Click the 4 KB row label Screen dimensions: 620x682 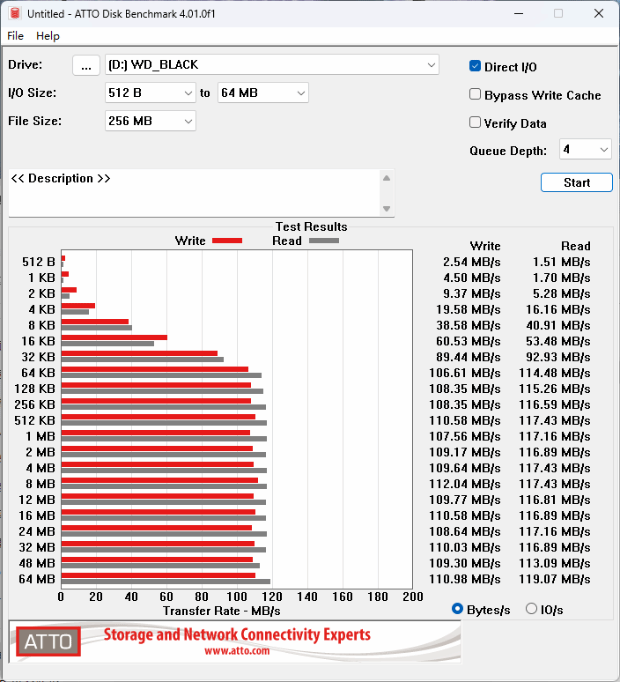coord(42,310)
